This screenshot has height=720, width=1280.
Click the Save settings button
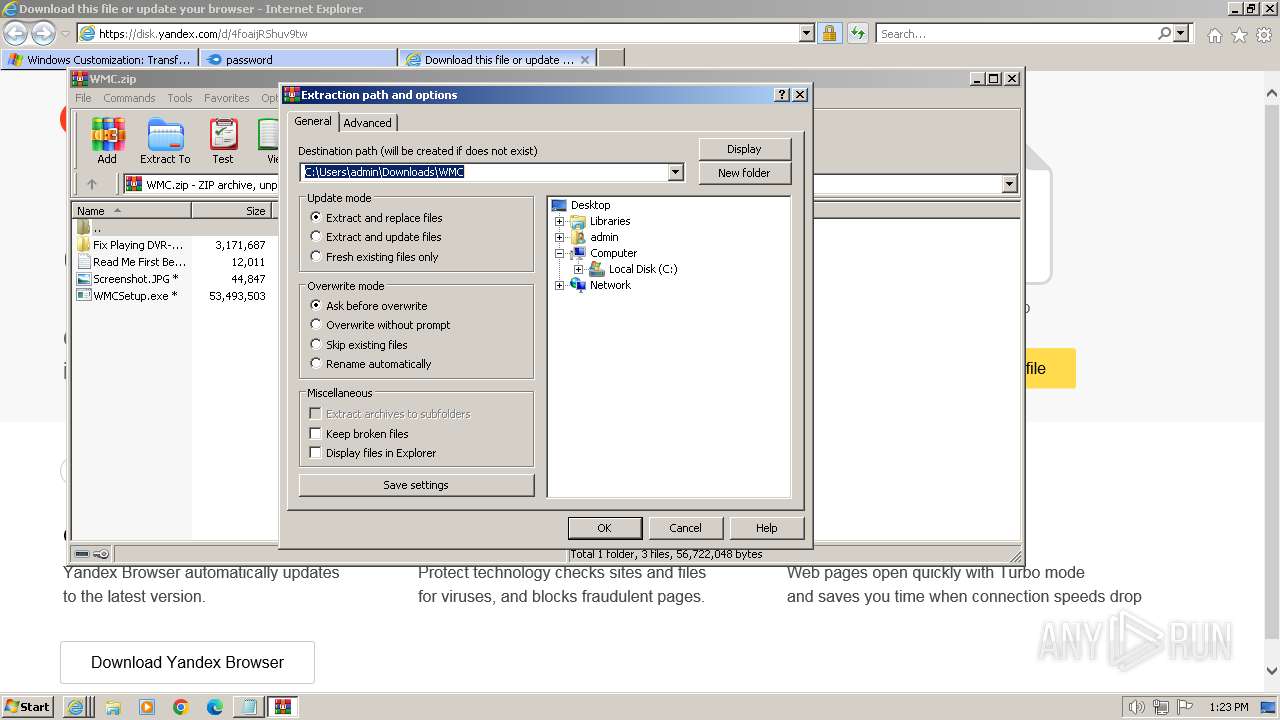pos(416,485)
